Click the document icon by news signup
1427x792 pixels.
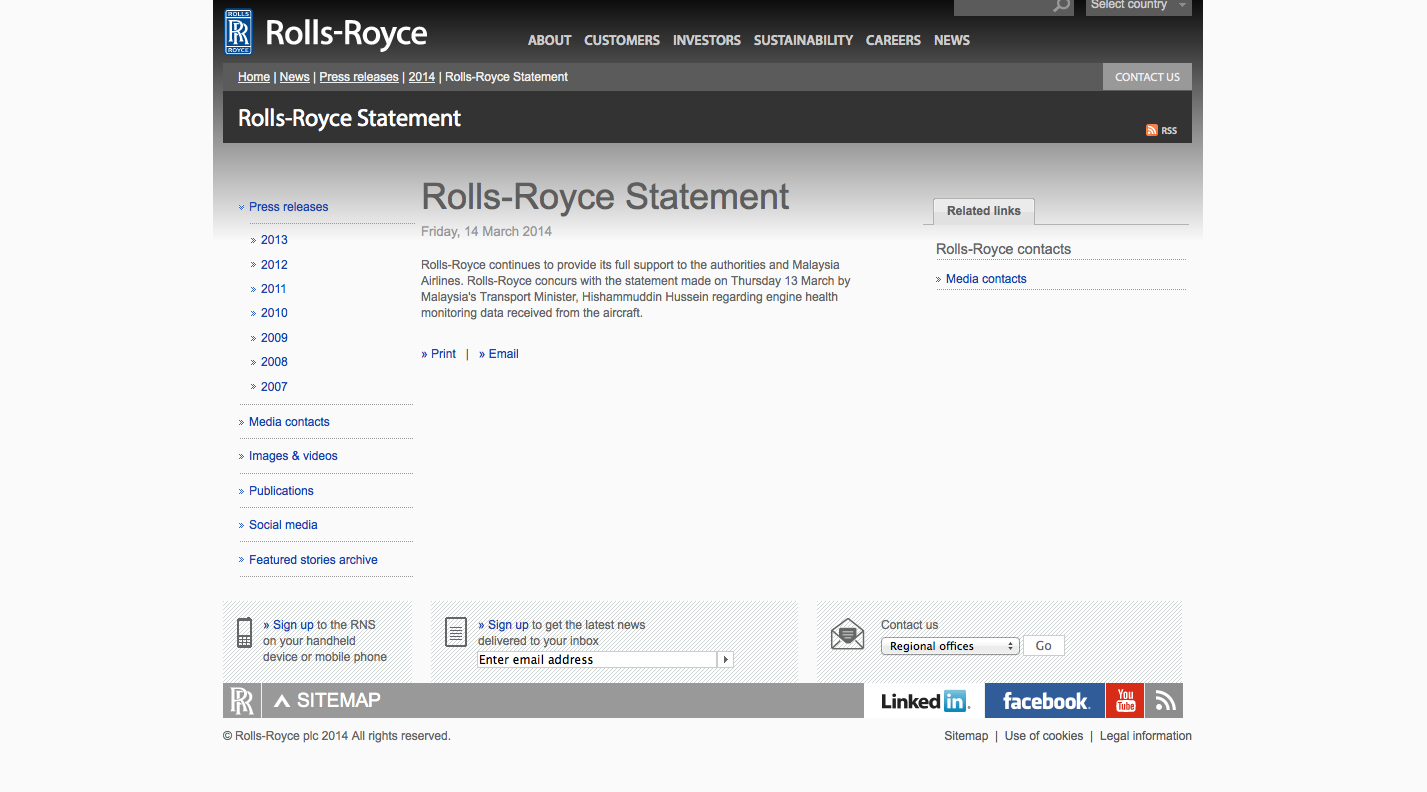[455, 632]
